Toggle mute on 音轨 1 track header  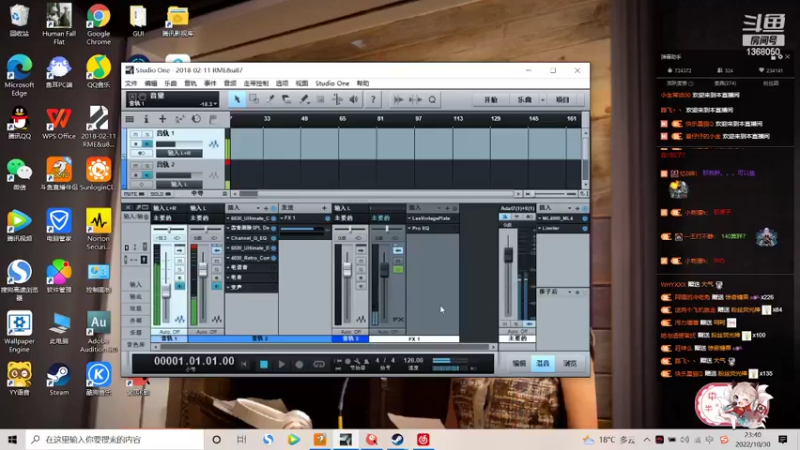pyautogui.click(x=136, y=134)
